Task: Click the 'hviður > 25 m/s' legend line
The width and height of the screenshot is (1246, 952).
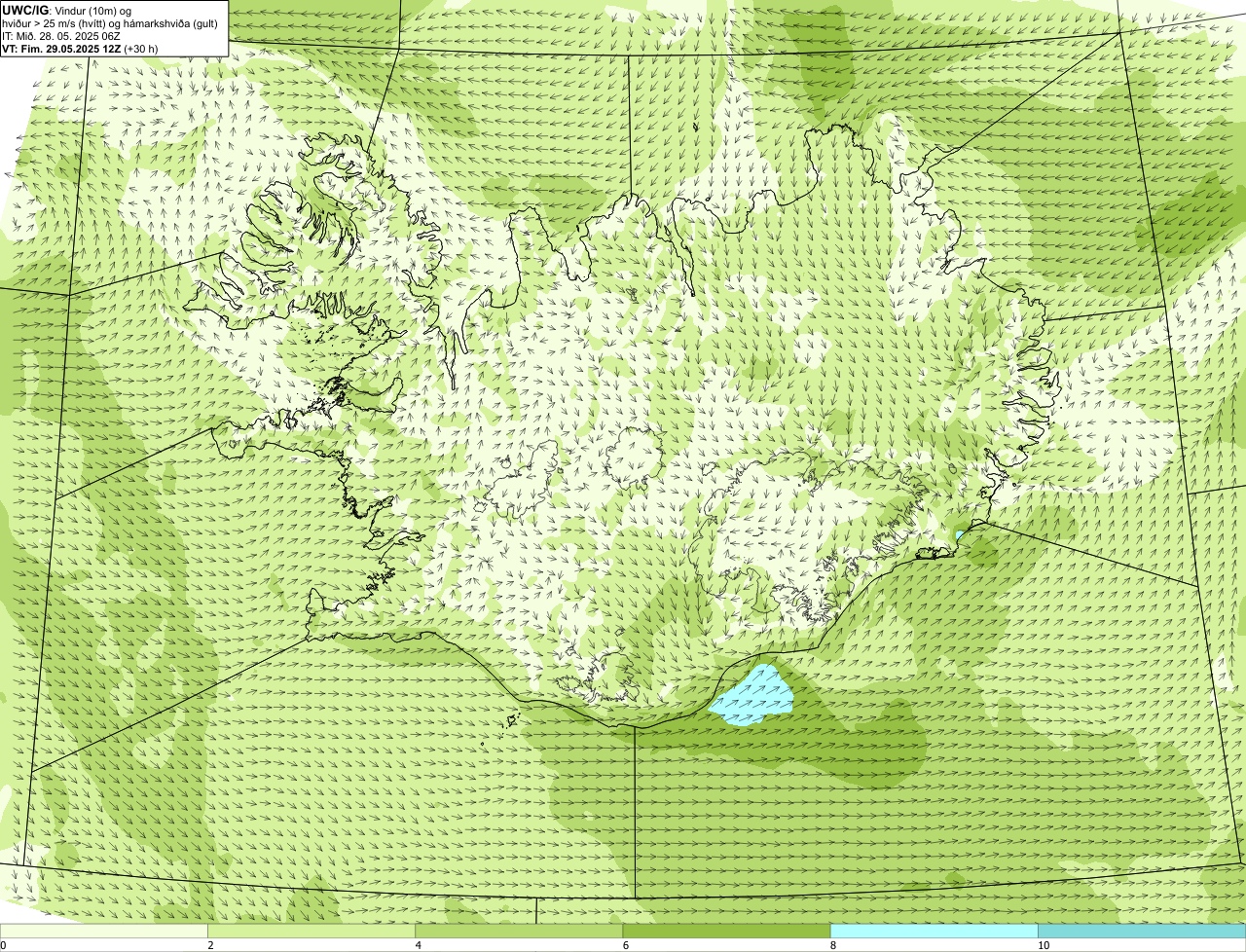Action: 110,23
